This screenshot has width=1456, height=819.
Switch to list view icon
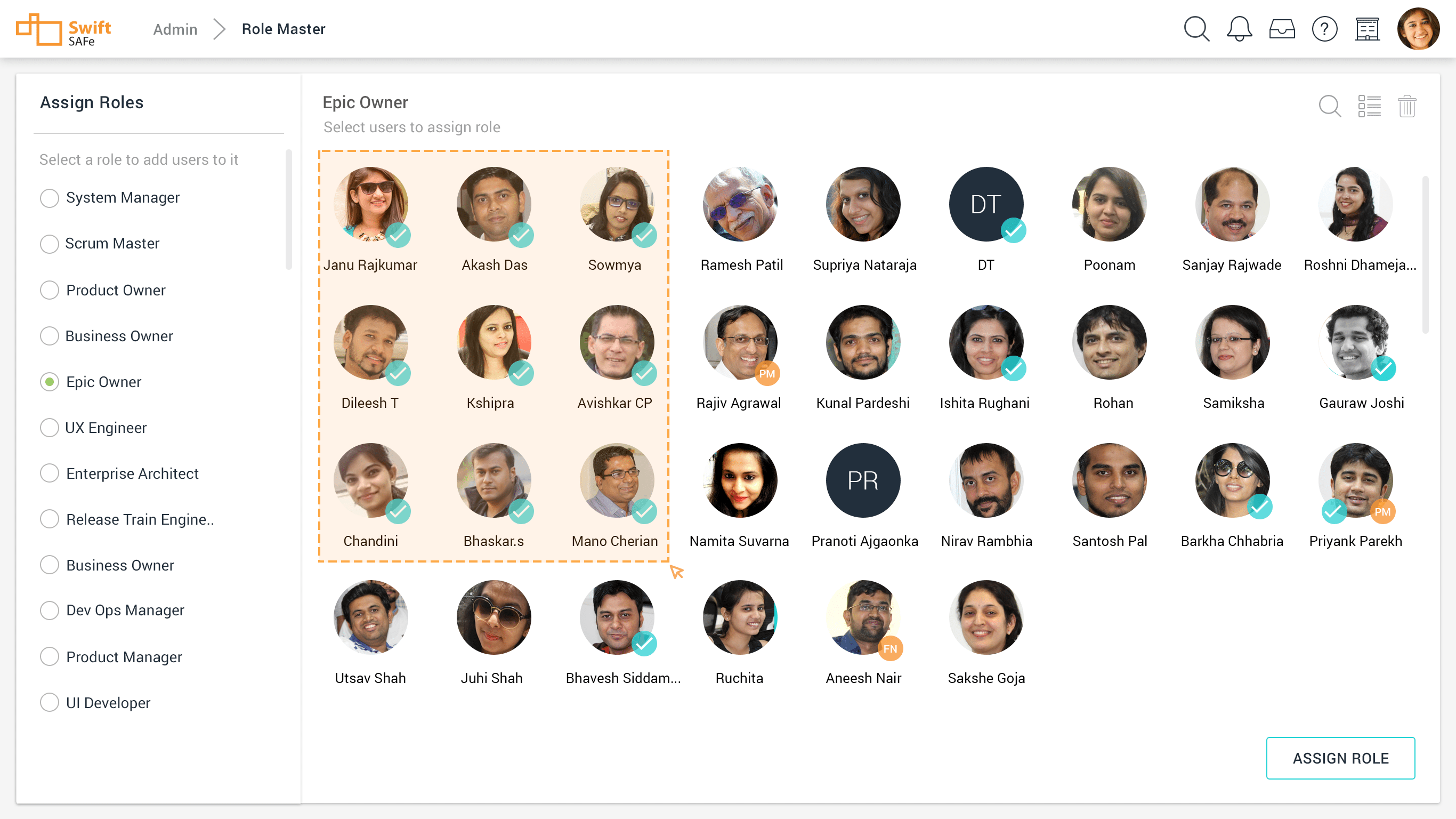(x=1369, y=106)
